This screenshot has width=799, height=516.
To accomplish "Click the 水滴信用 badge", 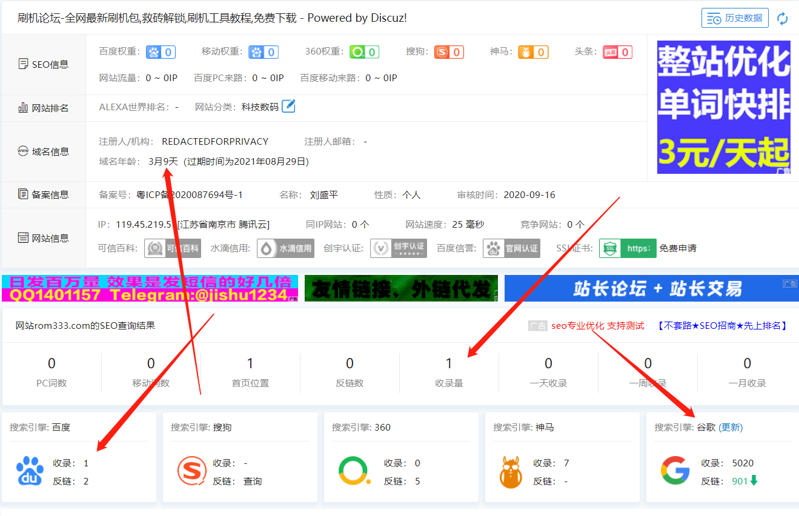I will [285, 248].
